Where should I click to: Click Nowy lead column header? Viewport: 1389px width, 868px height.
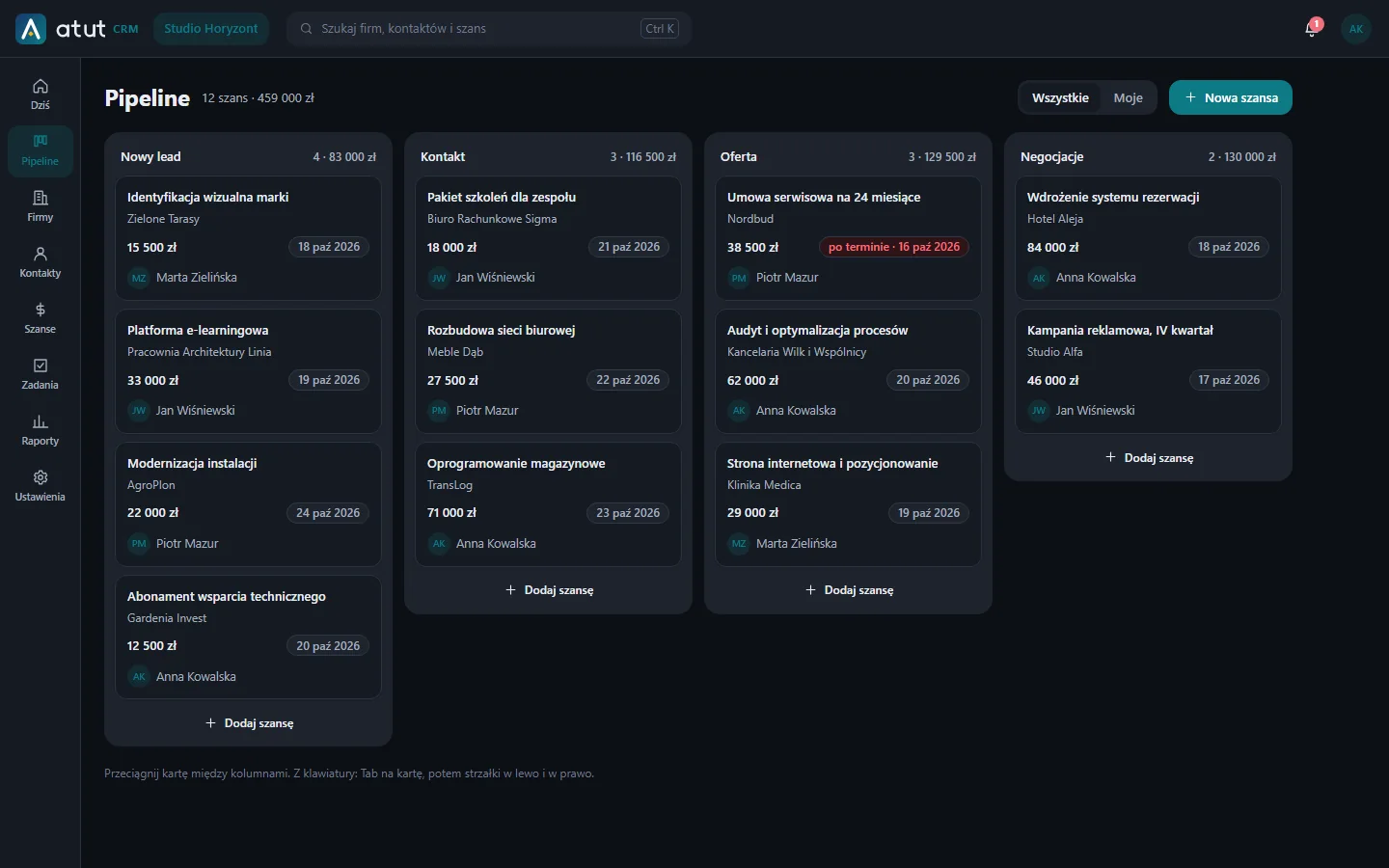point(150,157)
